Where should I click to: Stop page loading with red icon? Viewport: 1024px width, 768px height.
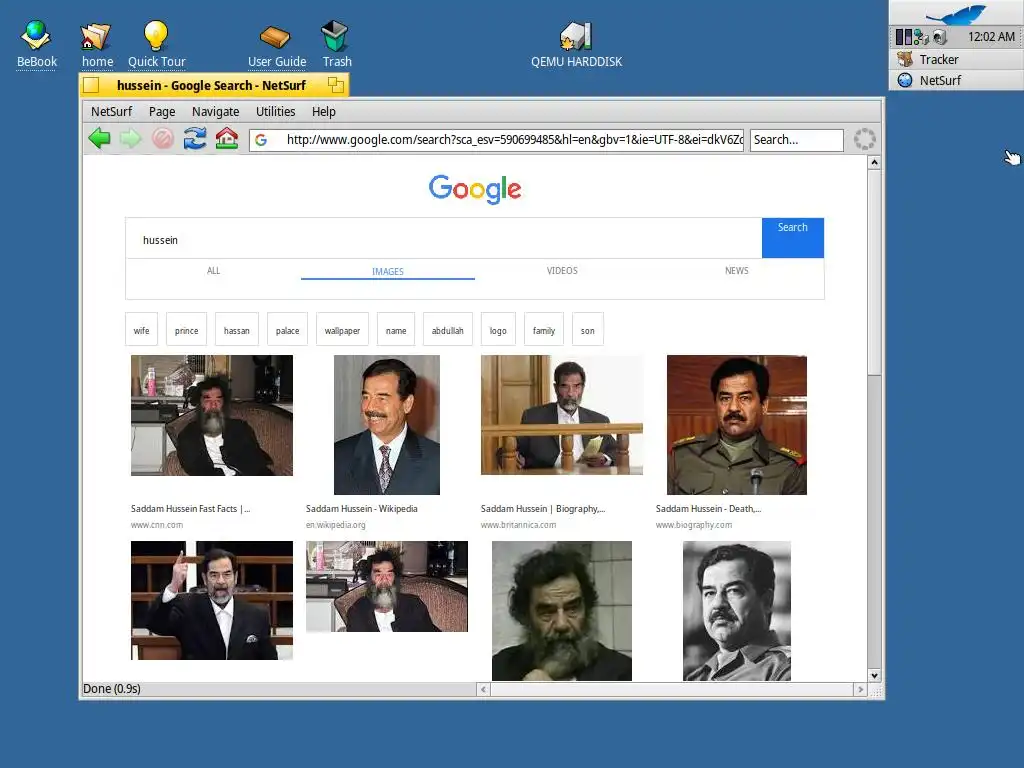tap(163, 138)
